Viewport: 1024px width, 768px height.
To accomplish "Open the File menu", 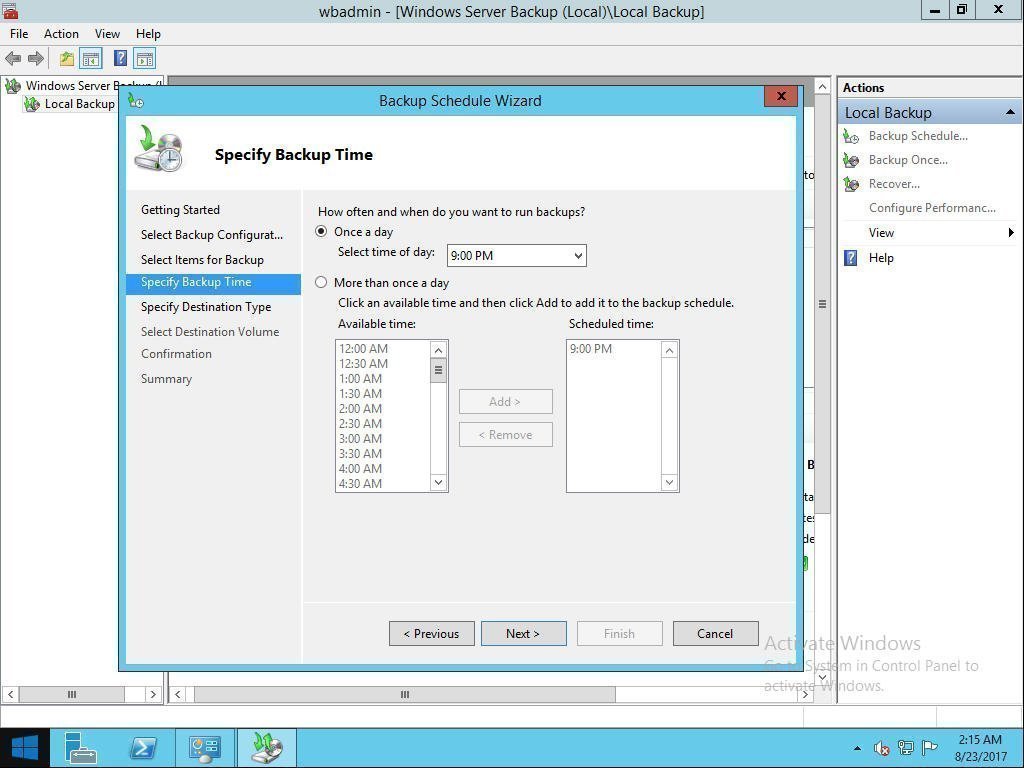I will [19, 33].
